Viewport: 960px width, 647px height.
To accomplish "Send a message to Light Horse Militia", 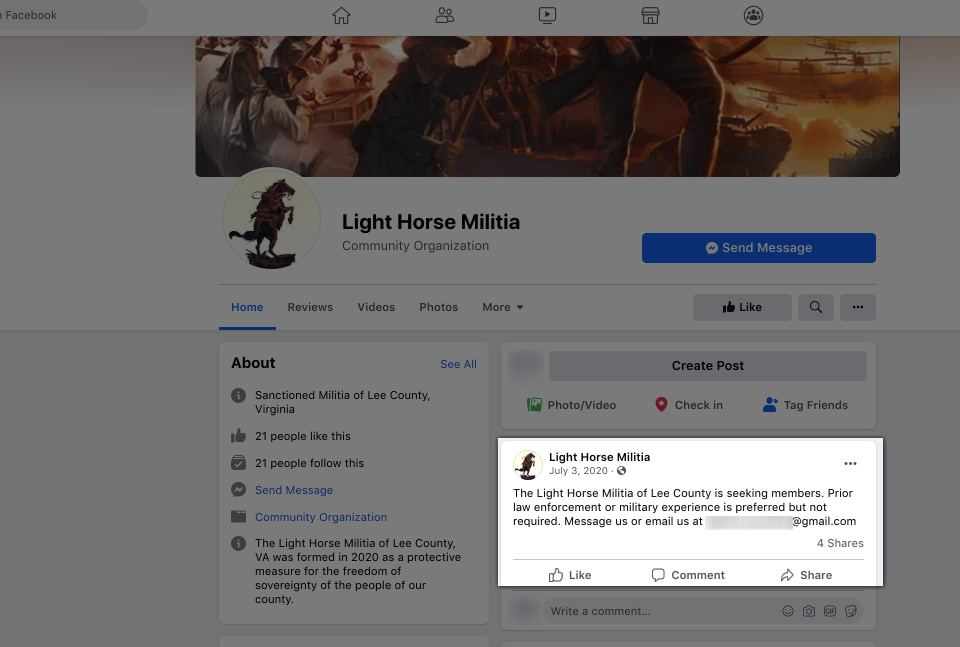I will point(758,247).
